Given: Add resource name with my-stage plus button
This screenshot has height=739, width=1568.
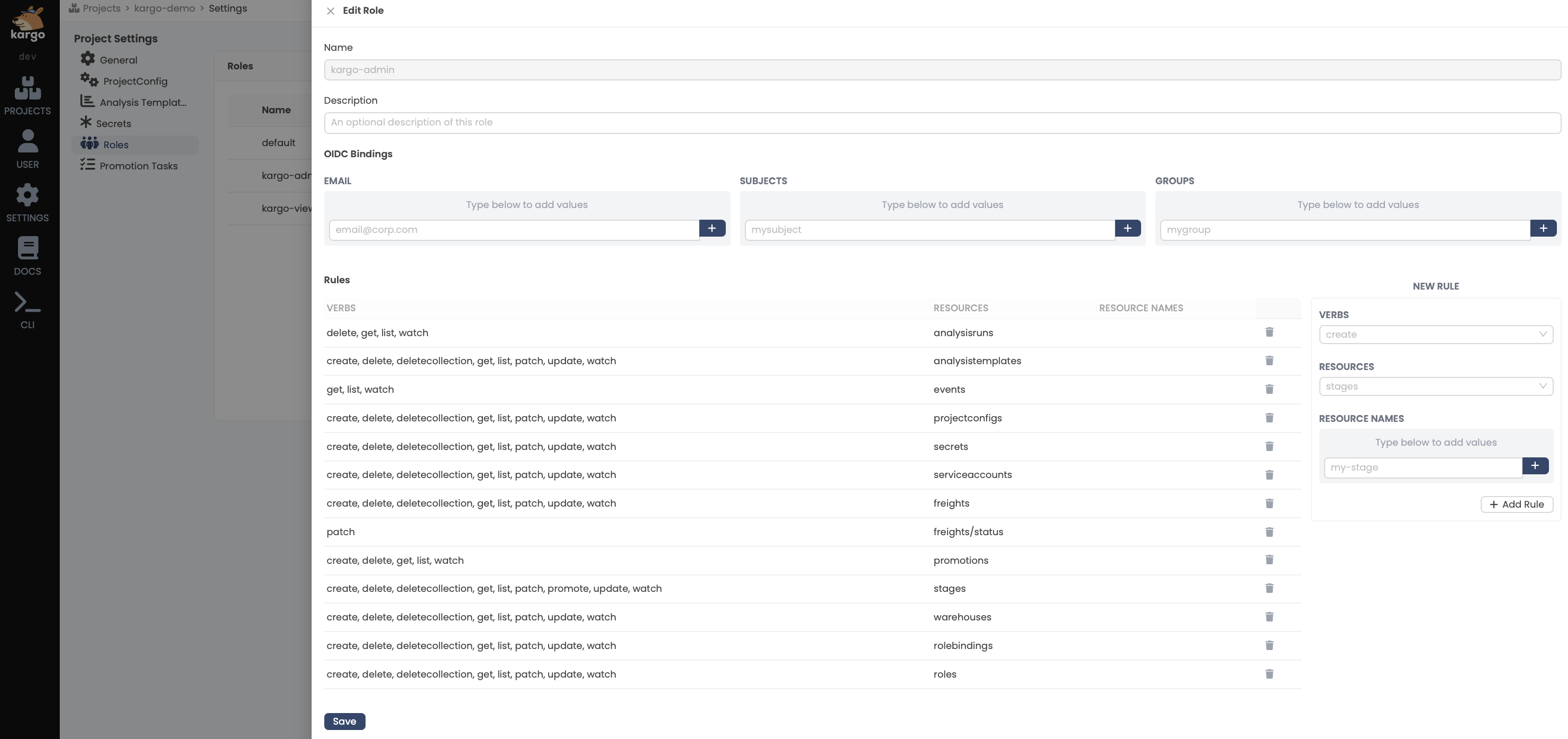Looking at the screenshot, I should pyautogui.click(x=1535, y=466).
